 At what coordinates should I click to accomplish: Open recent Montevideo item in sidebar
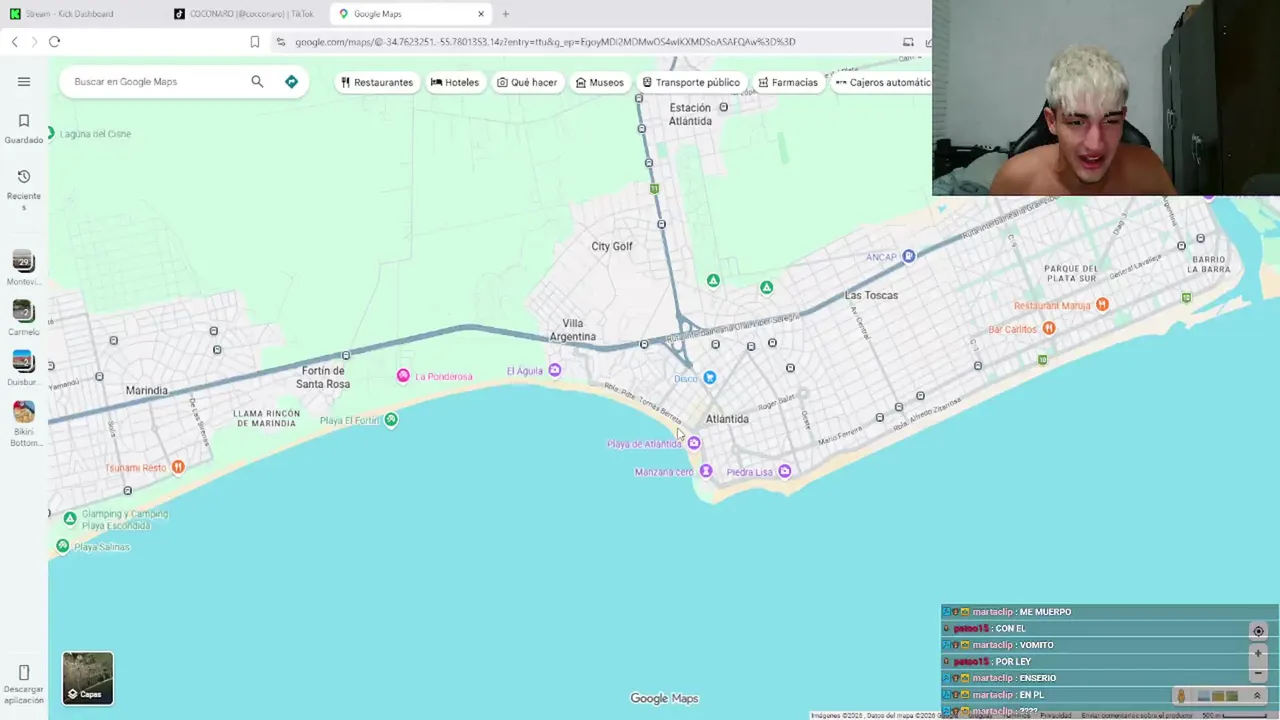pos(24,268)
